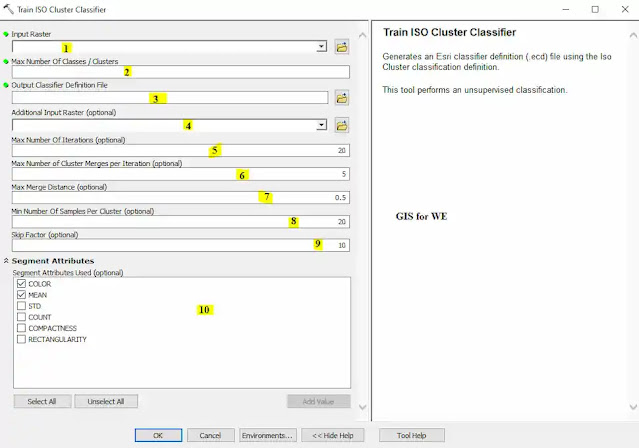This screenshot has height=448, width=639.
Task: Check the COMPACTNESS attribute box
Action: [x=22, y=328]
